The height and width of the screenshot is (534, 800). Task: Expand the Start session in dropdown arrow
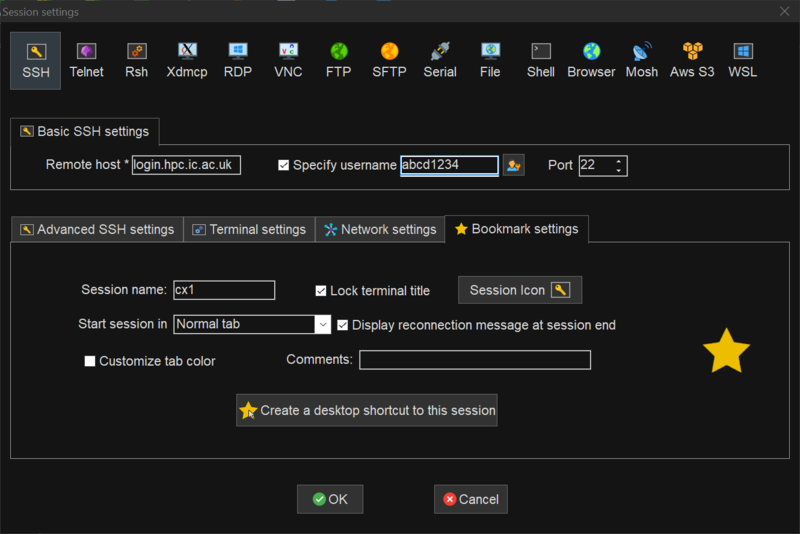tap(322, 324)
